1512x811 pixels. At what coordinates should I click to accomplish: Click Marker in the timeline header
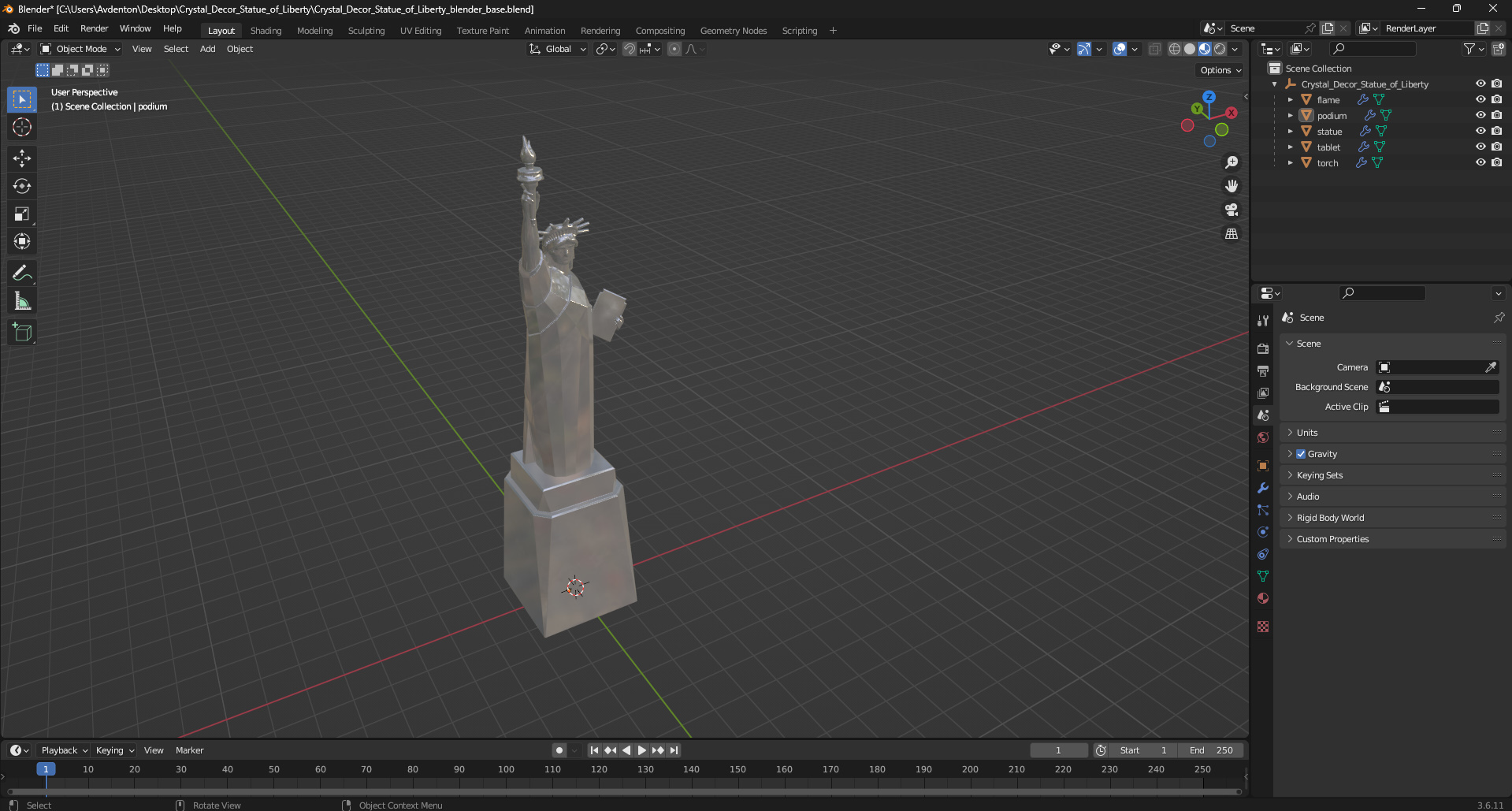[x=189, y=750]
